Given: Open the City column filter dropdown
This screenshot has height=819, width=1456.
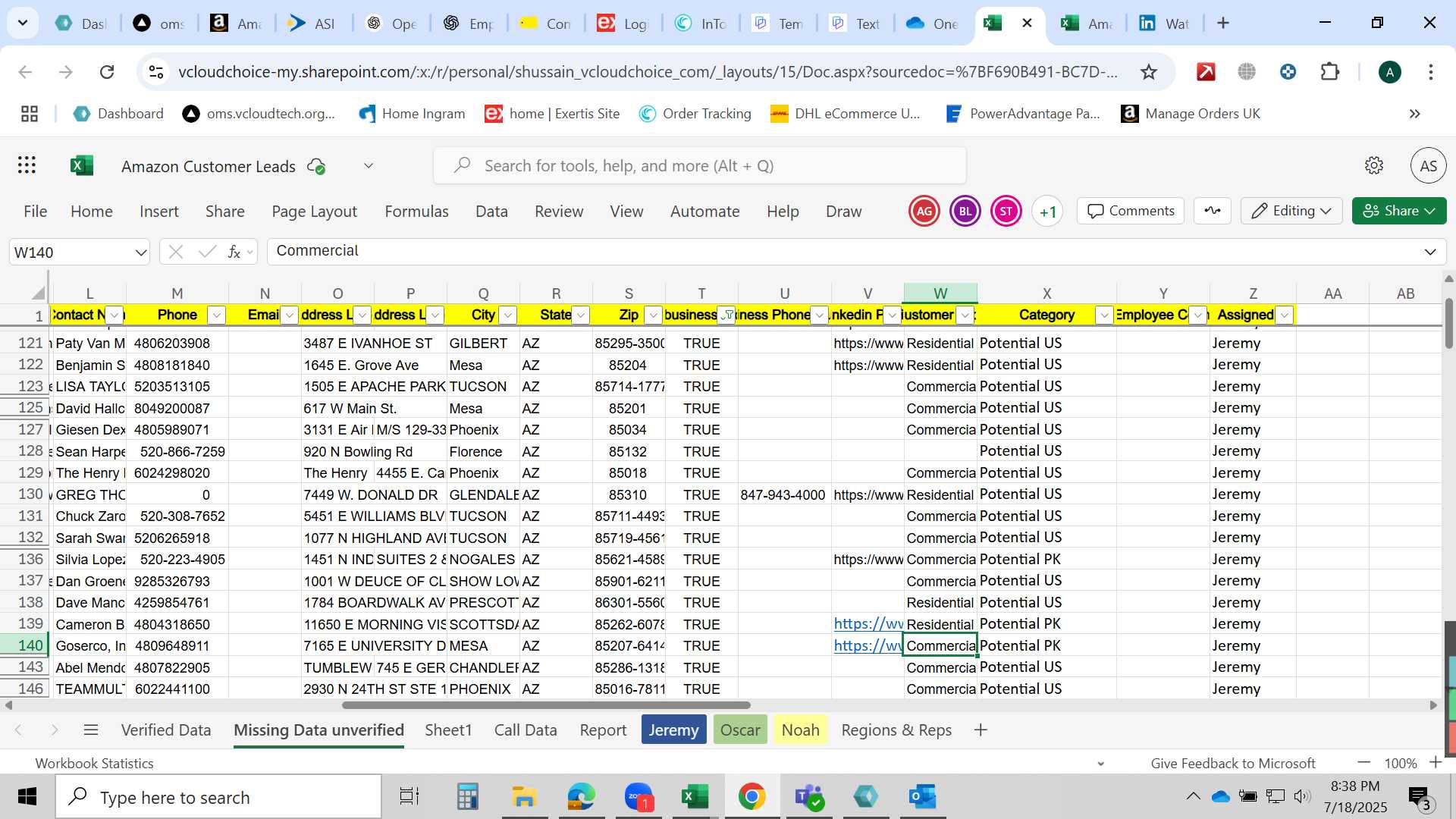Looking at the screenshot, I should coord(508,315).
